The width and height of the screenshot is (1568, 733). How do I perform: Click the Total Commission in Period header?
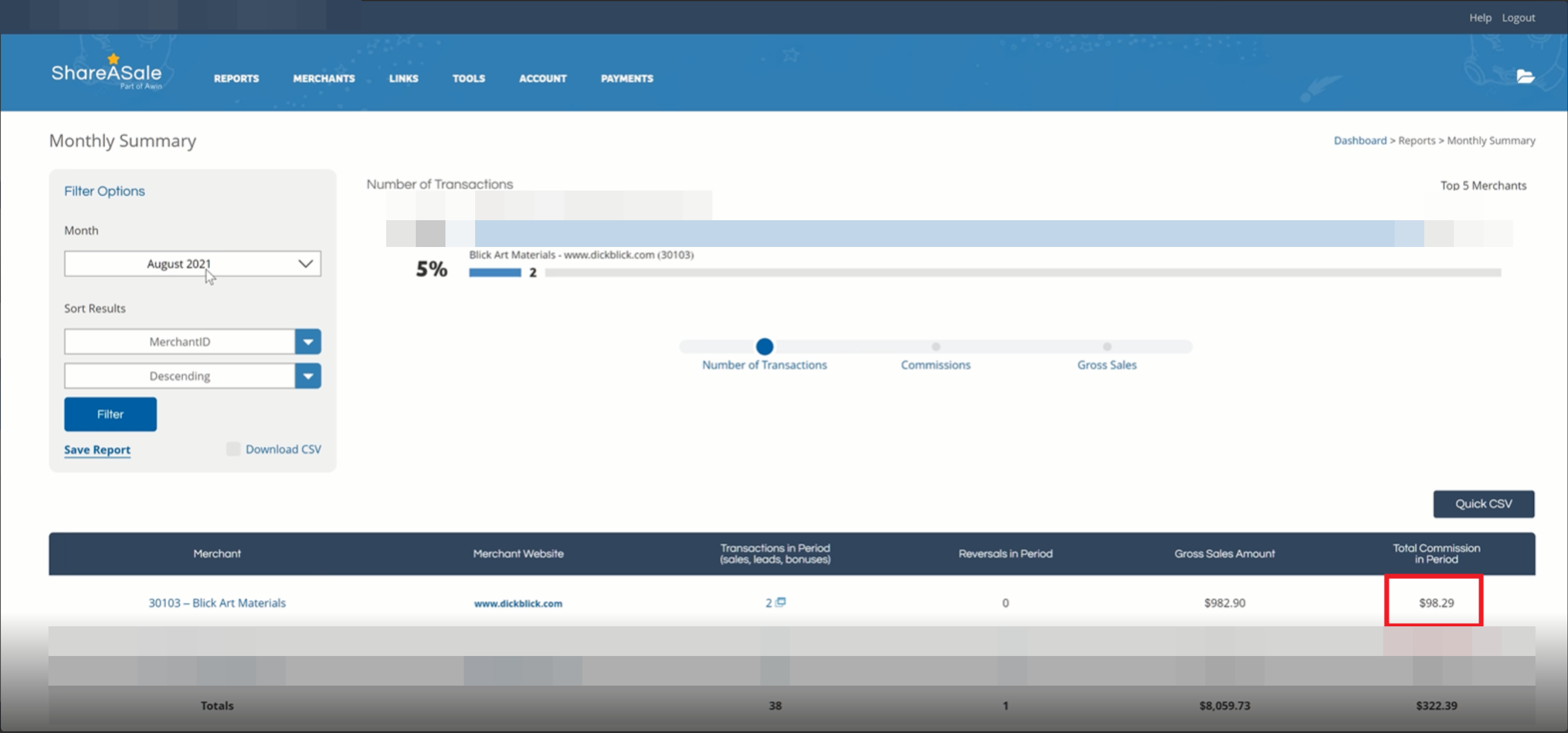point(1436,553)
